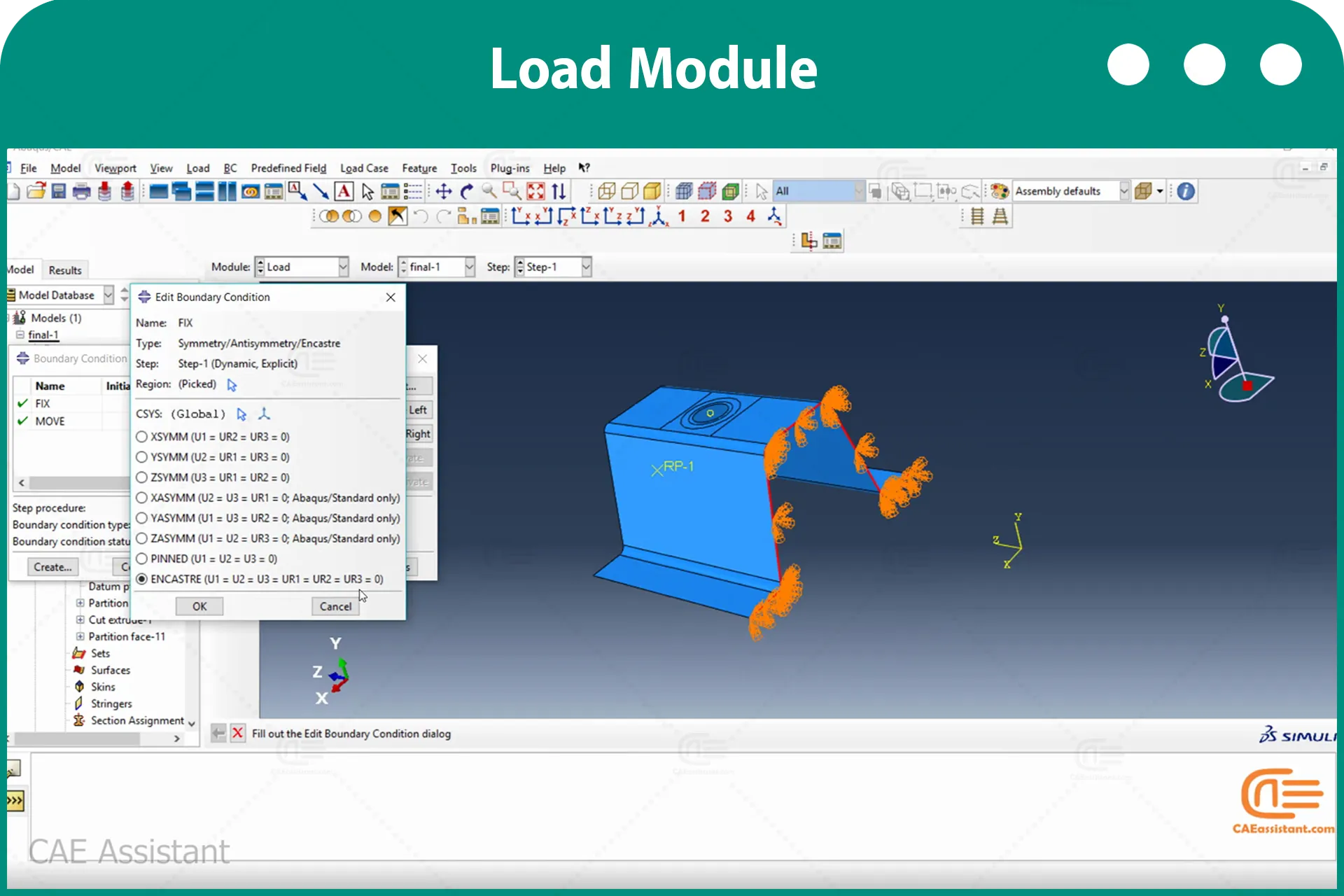
Task: Click the Print icon in toolbar
Action: pyautogui.click(x=81, y=191)
